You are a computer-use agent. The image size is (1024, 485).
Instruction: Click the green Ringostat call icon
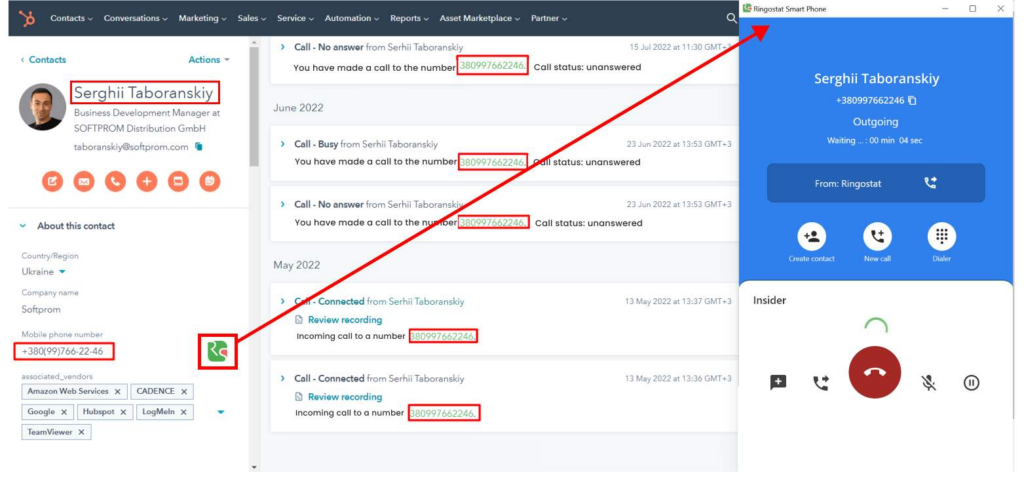(217, 351)
